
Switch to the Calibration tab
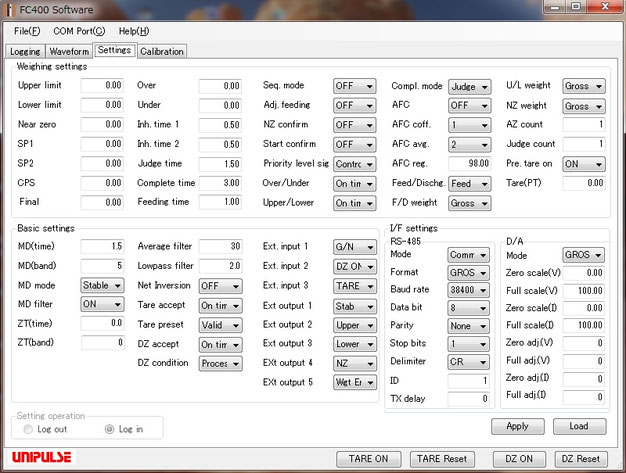[x=161, y=50]
